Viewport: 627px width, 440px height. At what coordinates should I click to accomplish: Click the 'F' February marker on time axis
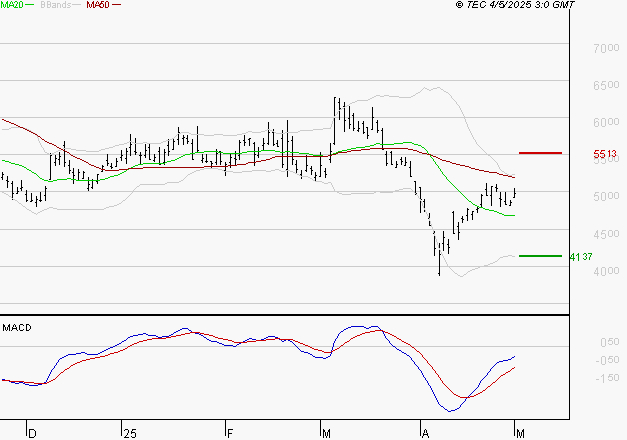(229, 434)
